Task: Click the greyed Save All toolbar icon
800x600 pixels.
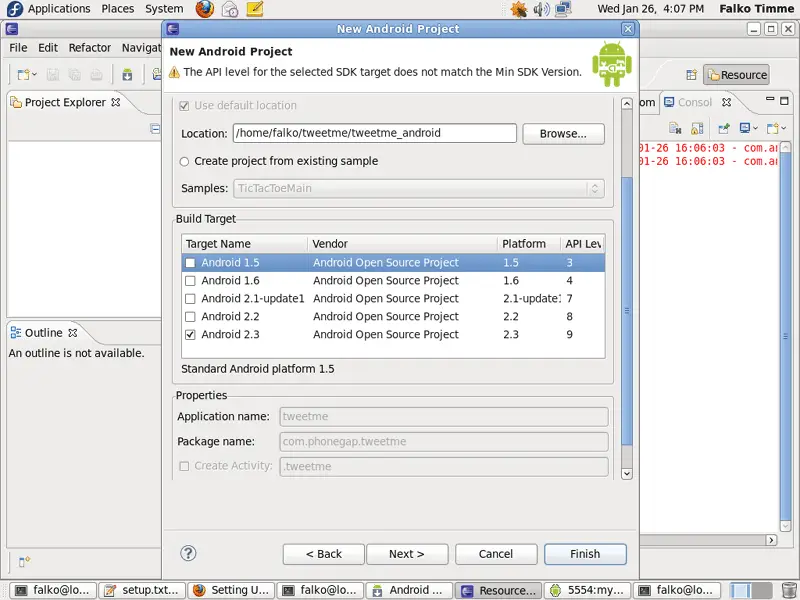Action: (x=74, y=75)
